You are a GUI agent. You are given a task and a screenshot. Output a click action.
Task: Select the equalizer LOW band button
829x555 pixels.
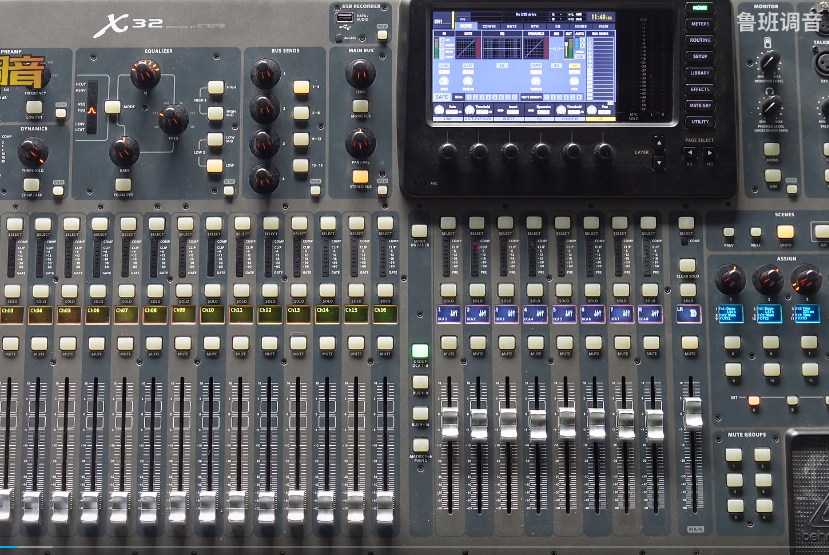[215, 166]
